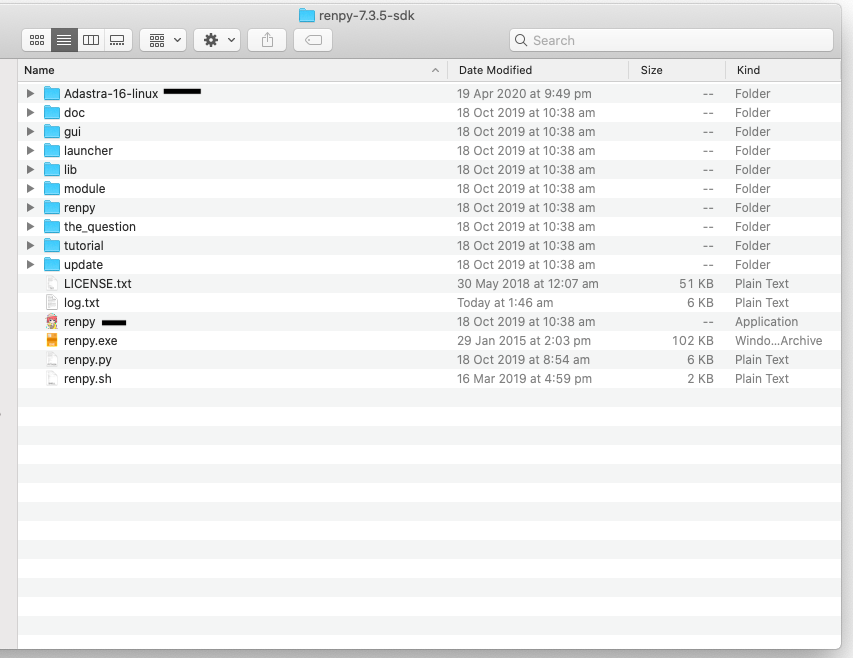Select the renpy application icon
Image resolution: width=853 pixels, height=658 pixels.
52,322
